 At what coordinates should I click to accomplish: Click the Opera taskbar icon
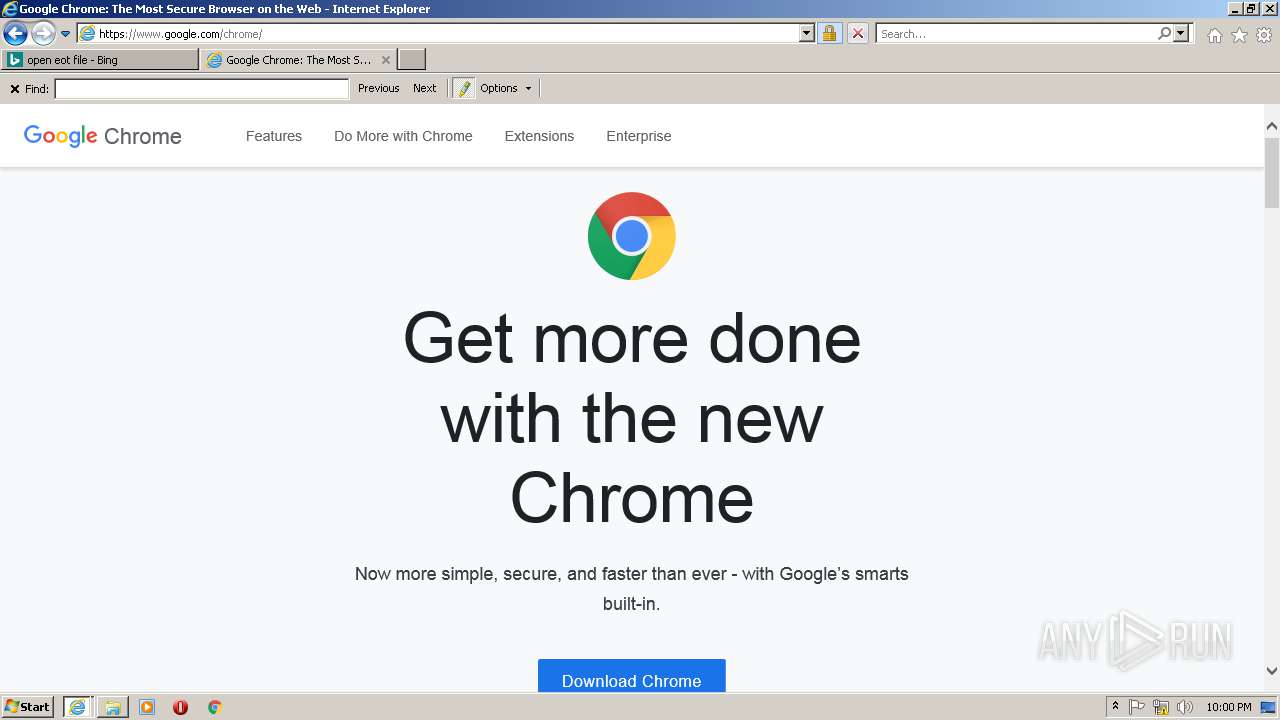tap(181, 707)
